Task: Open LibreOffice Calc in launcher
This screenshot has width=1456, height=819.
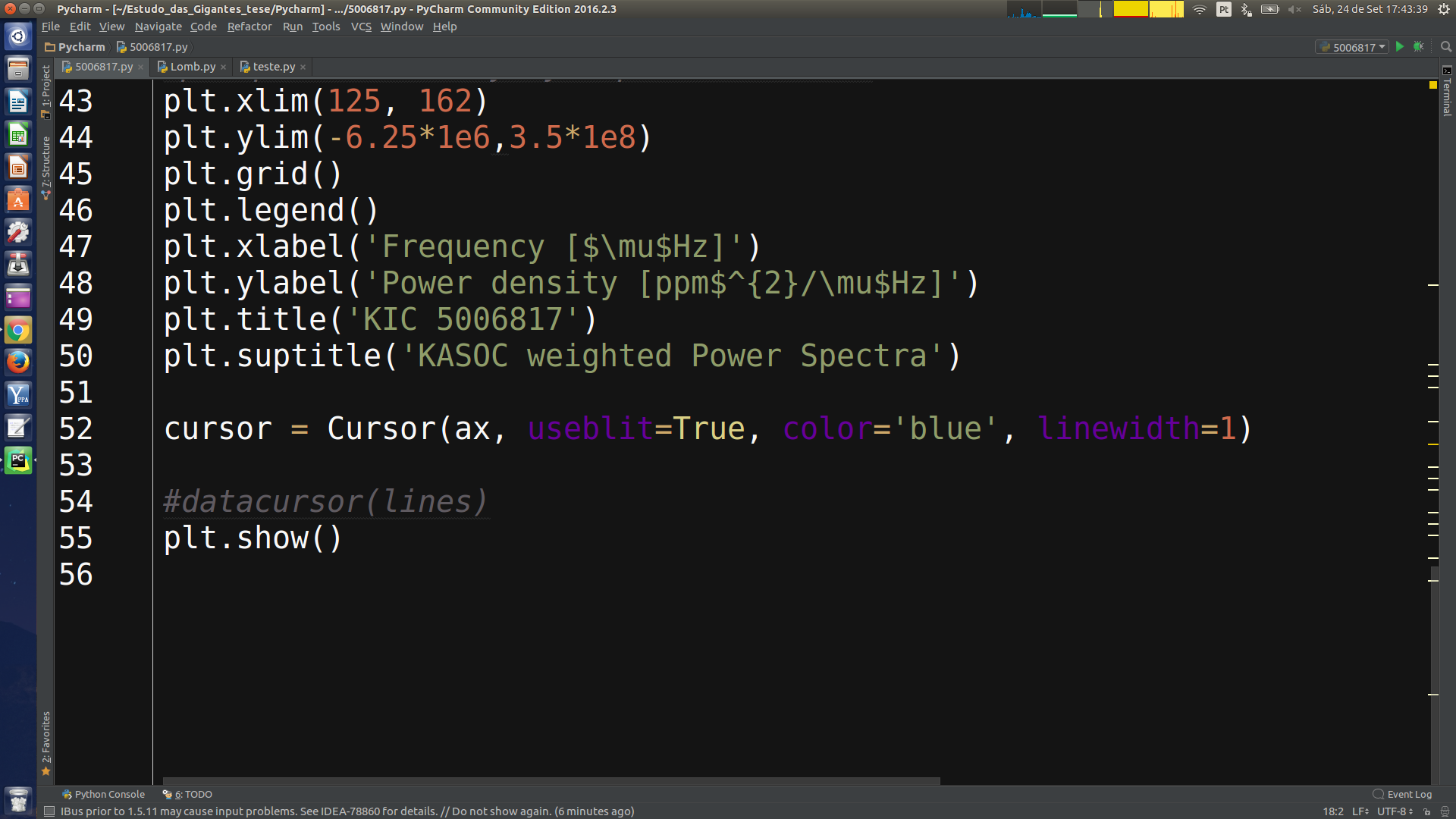Action: 18,134
